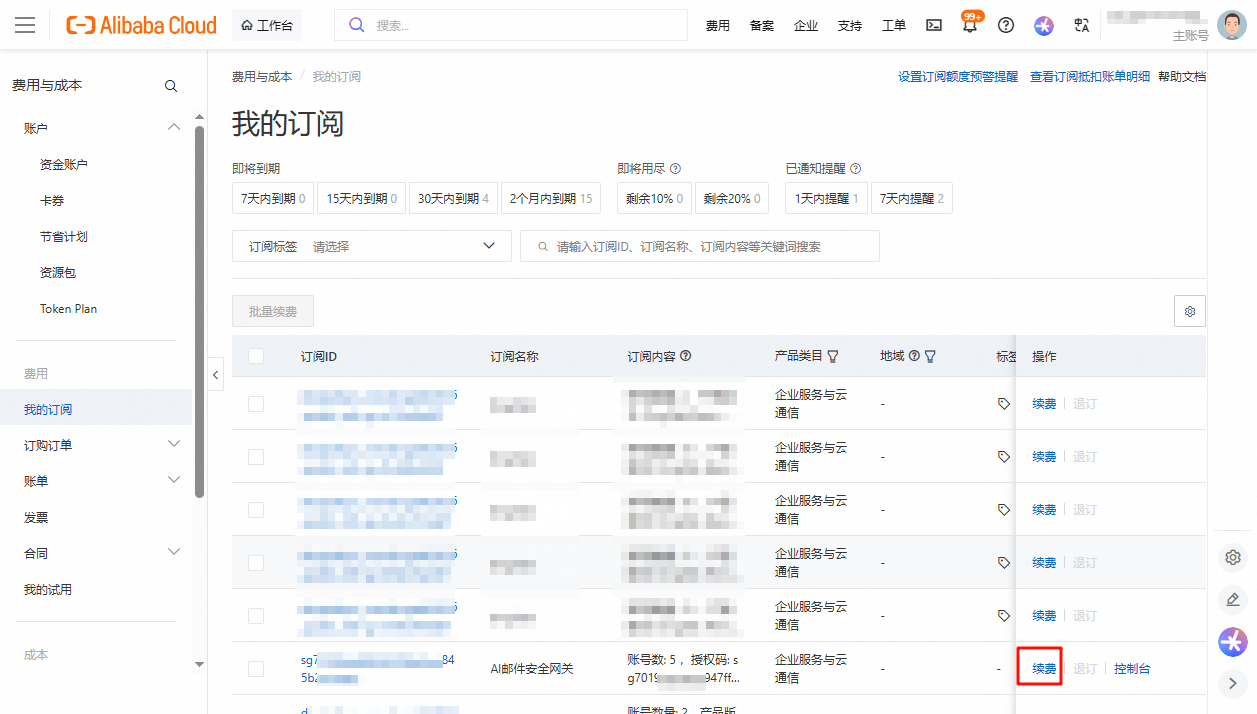Viewport: 1257px width, 714px height.
Task: Open the filter icon beside 产品类目 header
Action: tap(832, 356)
